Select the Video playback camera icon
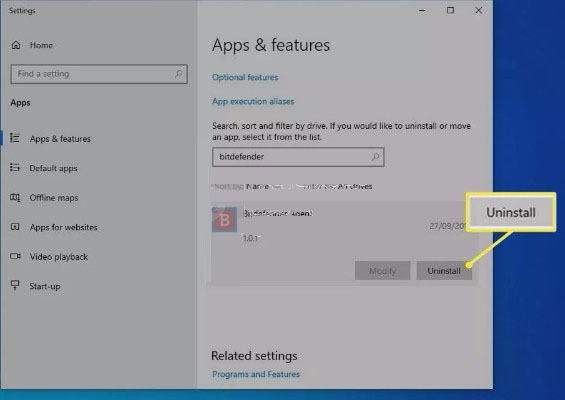Screen dimensions: 565x400 point(15,256)
